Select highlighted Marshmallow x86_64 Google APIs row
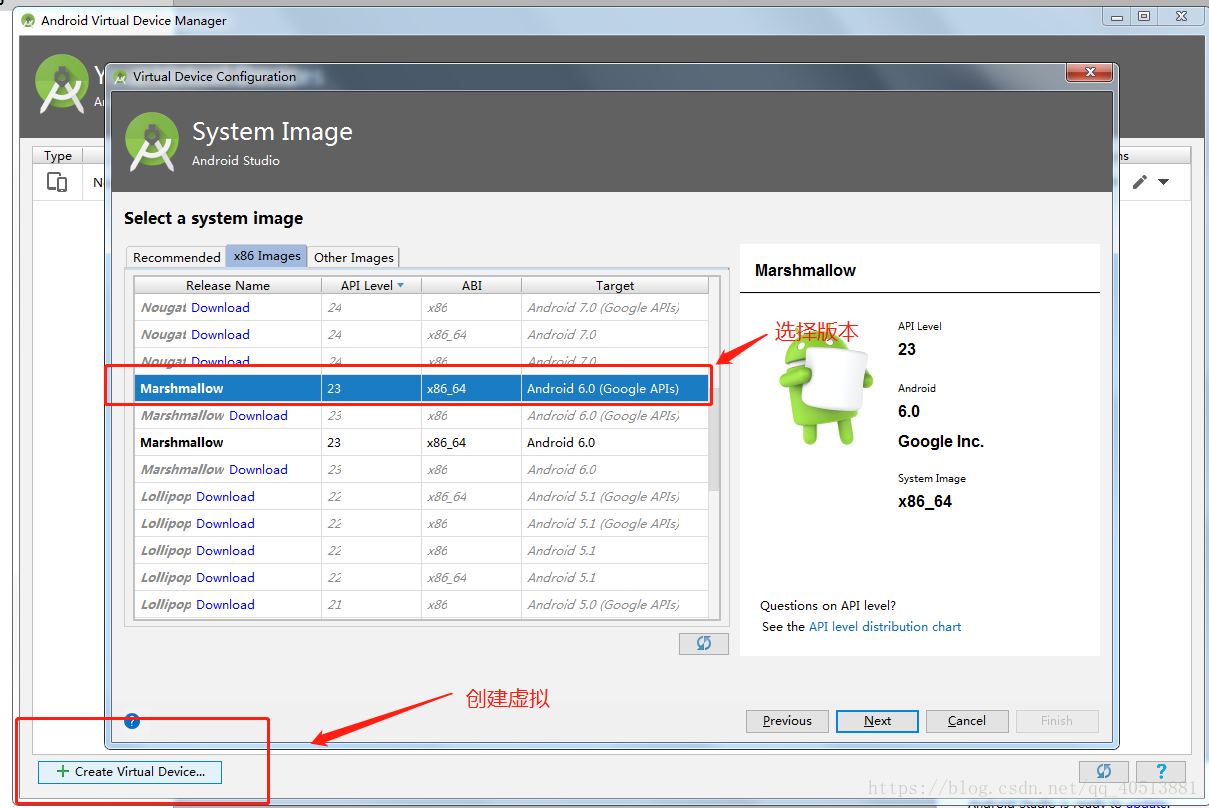 point(421,388)
